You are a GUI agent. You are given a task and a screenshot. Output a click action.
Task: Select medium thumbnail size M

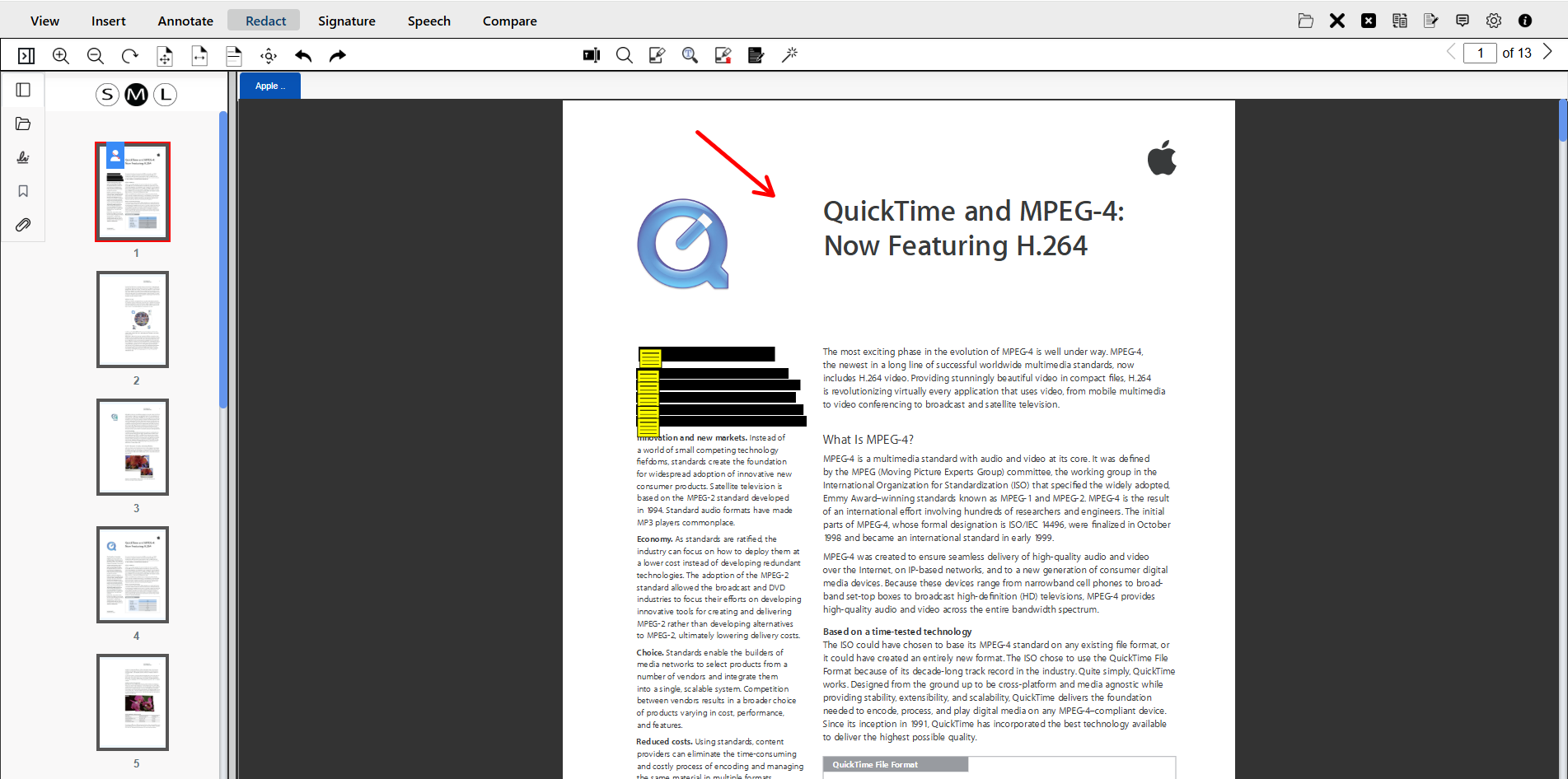coord(136,95)
